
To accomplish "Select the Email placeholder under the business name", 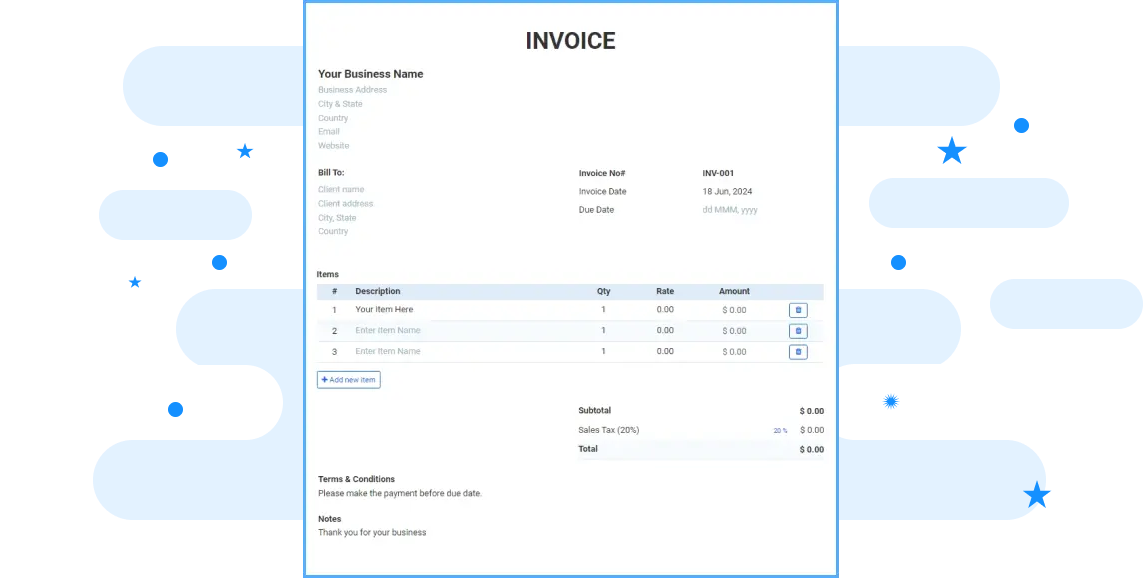I will (x=329, y=131).
